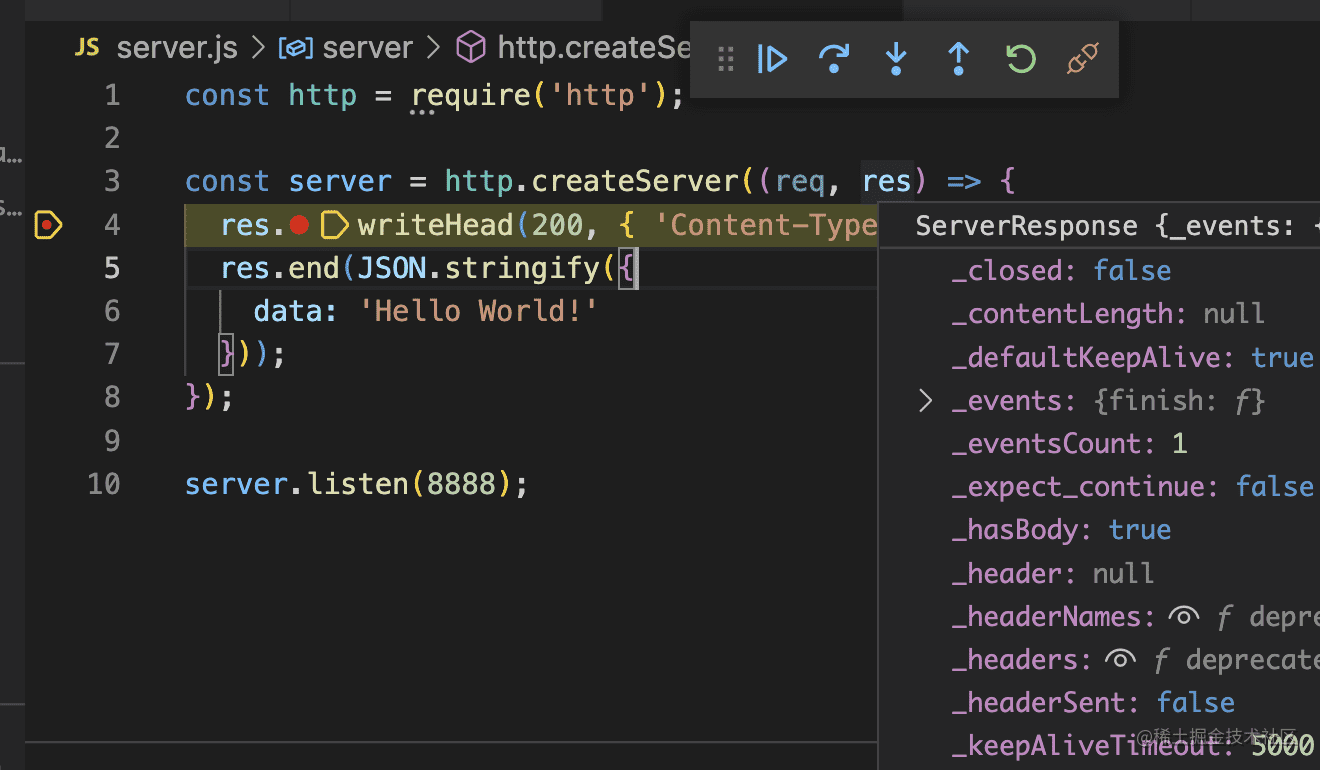Click the inline red breakpoint dot after res.
This screenshot has width=1320, height=770.
(x=298, y=225)
